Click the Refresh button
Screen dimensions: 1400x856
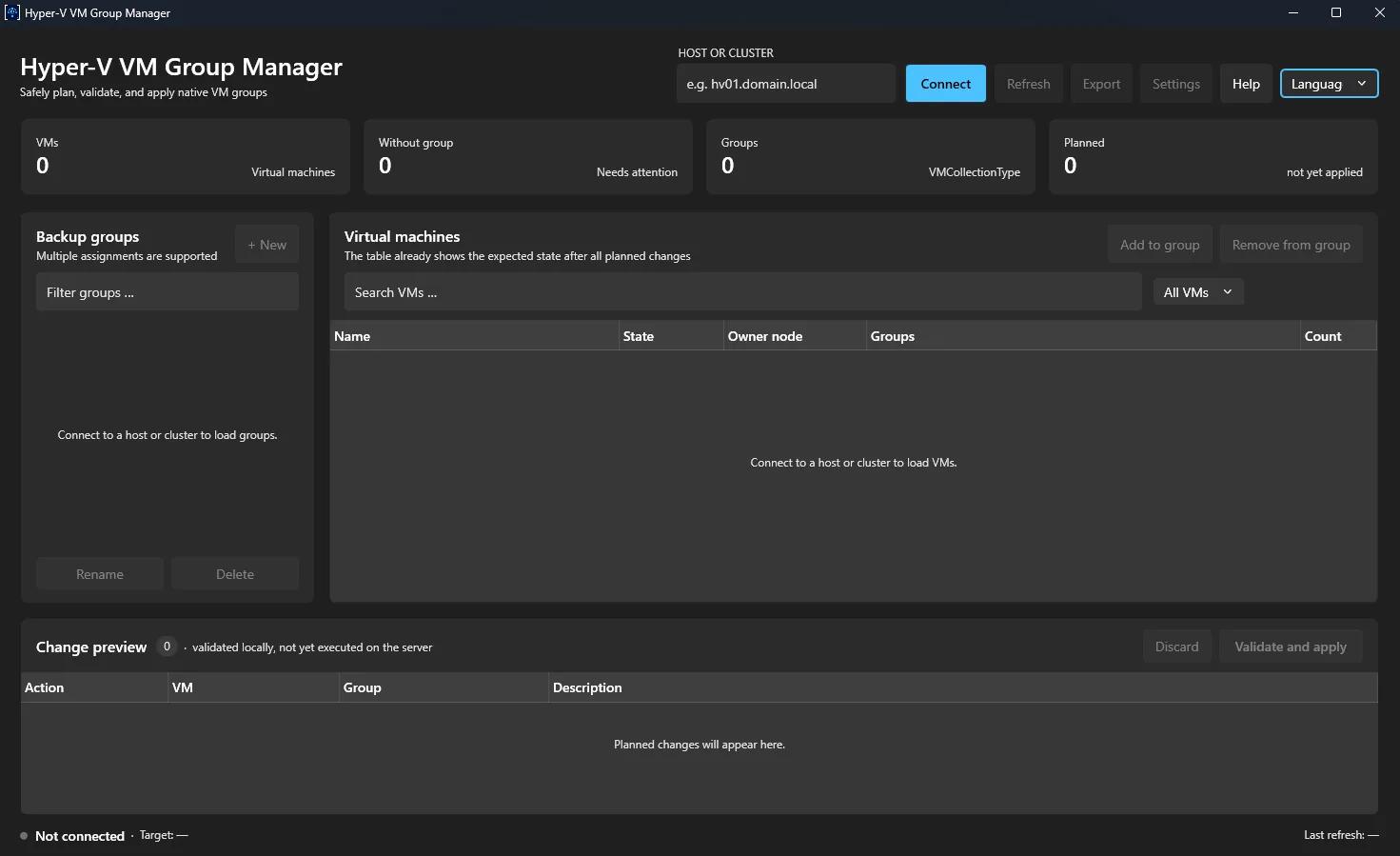click(1028, 84)
